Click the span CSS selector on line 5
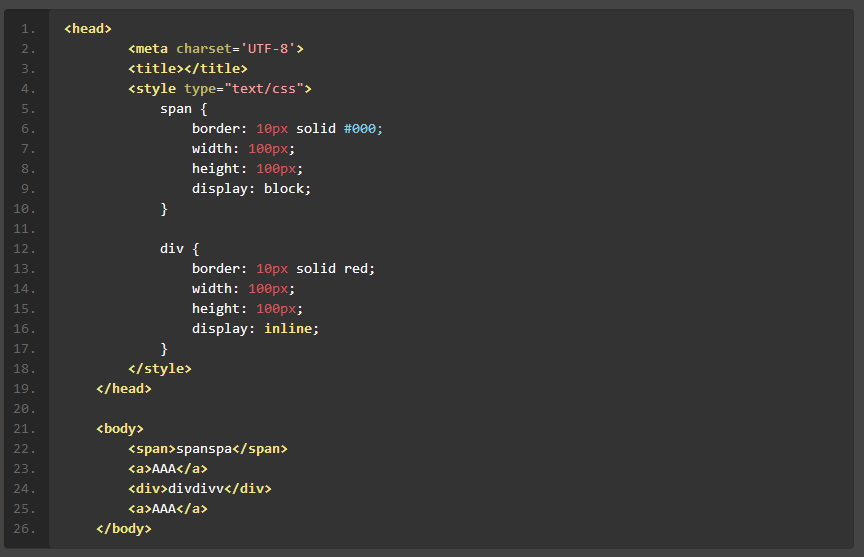This screenshot has width=864, height=557. tap(175, 109)
